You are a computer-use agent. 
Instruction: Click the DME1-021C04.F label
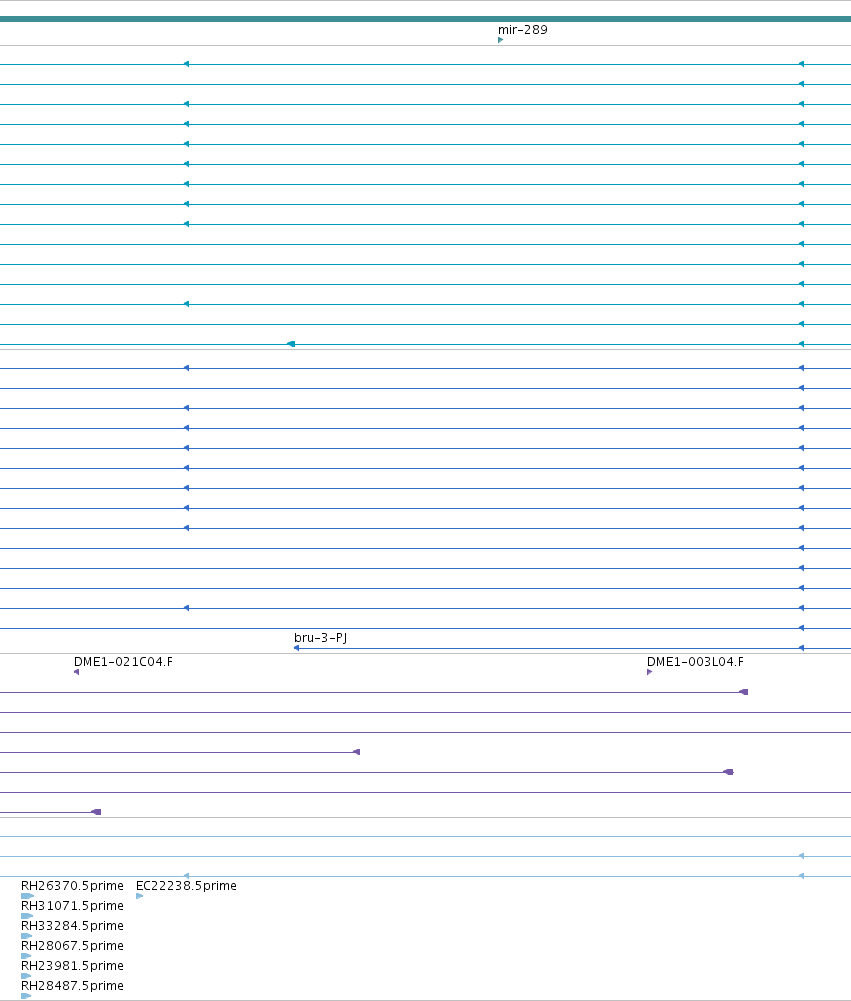click(x=123, y=661)
